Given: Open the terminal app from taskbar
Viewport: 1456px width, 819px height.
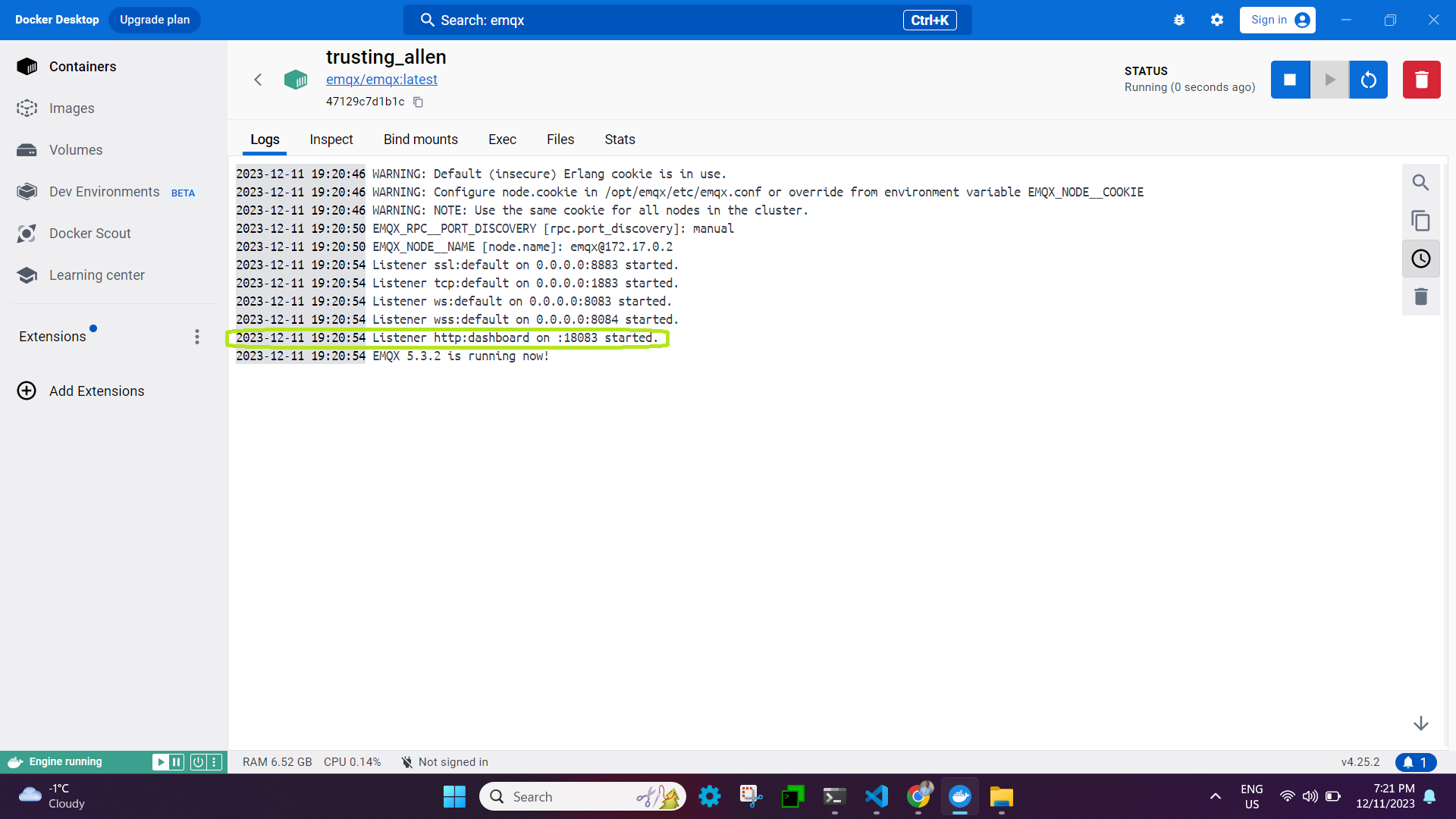Looking at the screenshot, I should pyautogui.click(x=835, y=797).
